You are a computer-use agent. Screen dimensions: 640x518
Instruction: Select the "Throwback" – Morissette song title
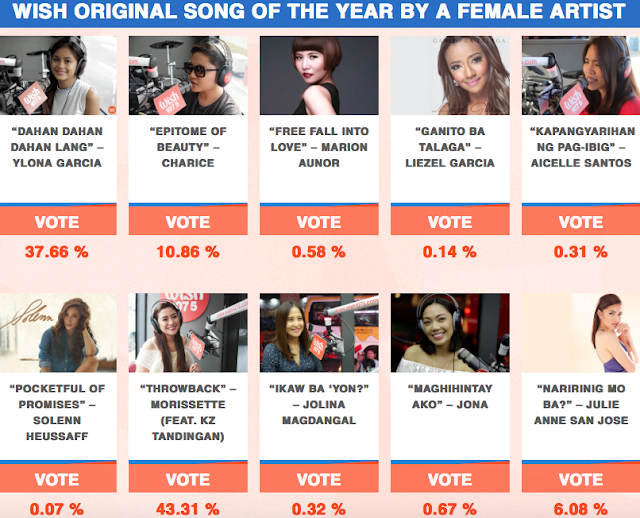(188, 412)
